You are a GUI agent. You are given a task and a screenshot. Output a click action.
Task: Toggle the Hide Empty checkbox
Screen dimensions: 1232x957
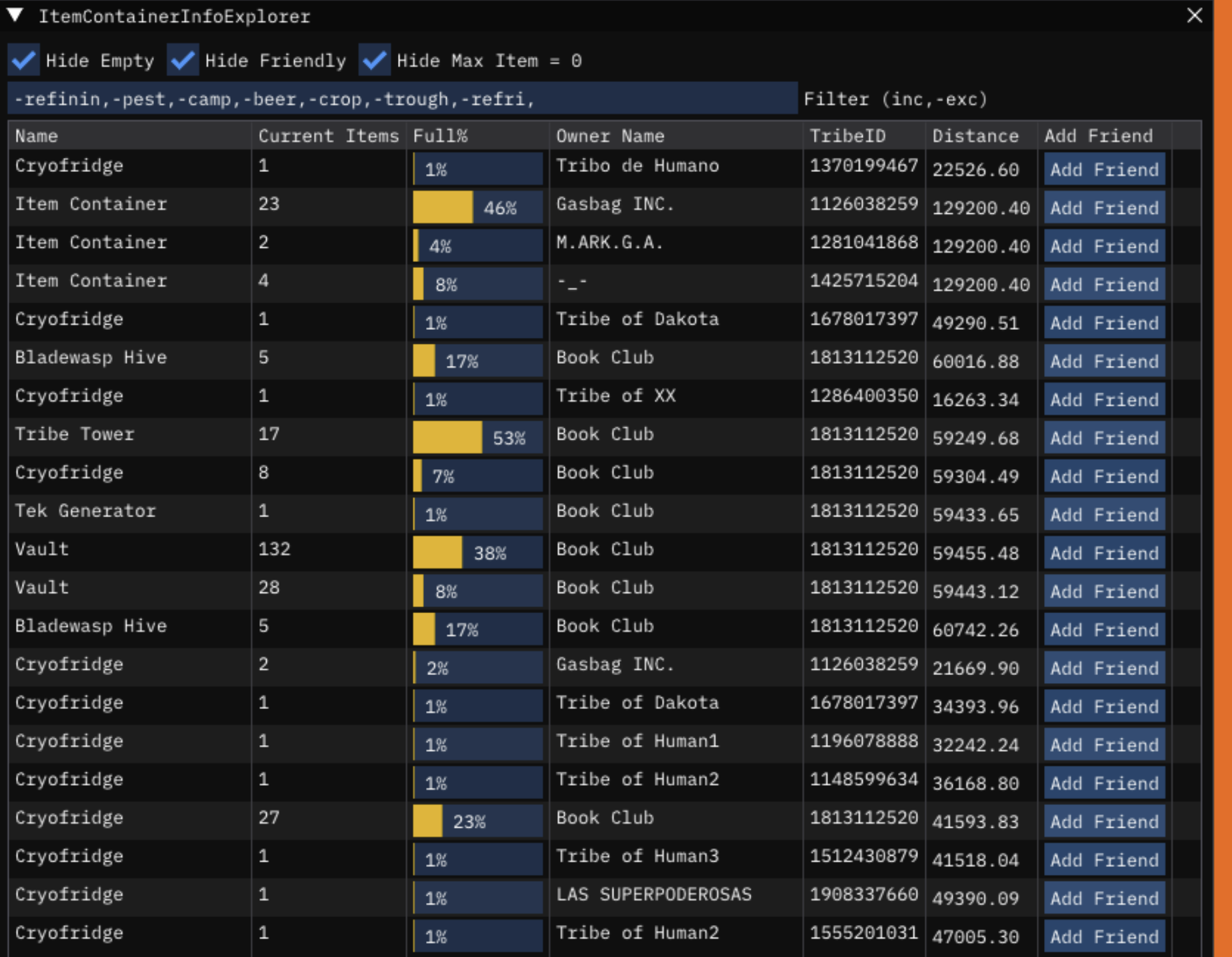point(24,61)
